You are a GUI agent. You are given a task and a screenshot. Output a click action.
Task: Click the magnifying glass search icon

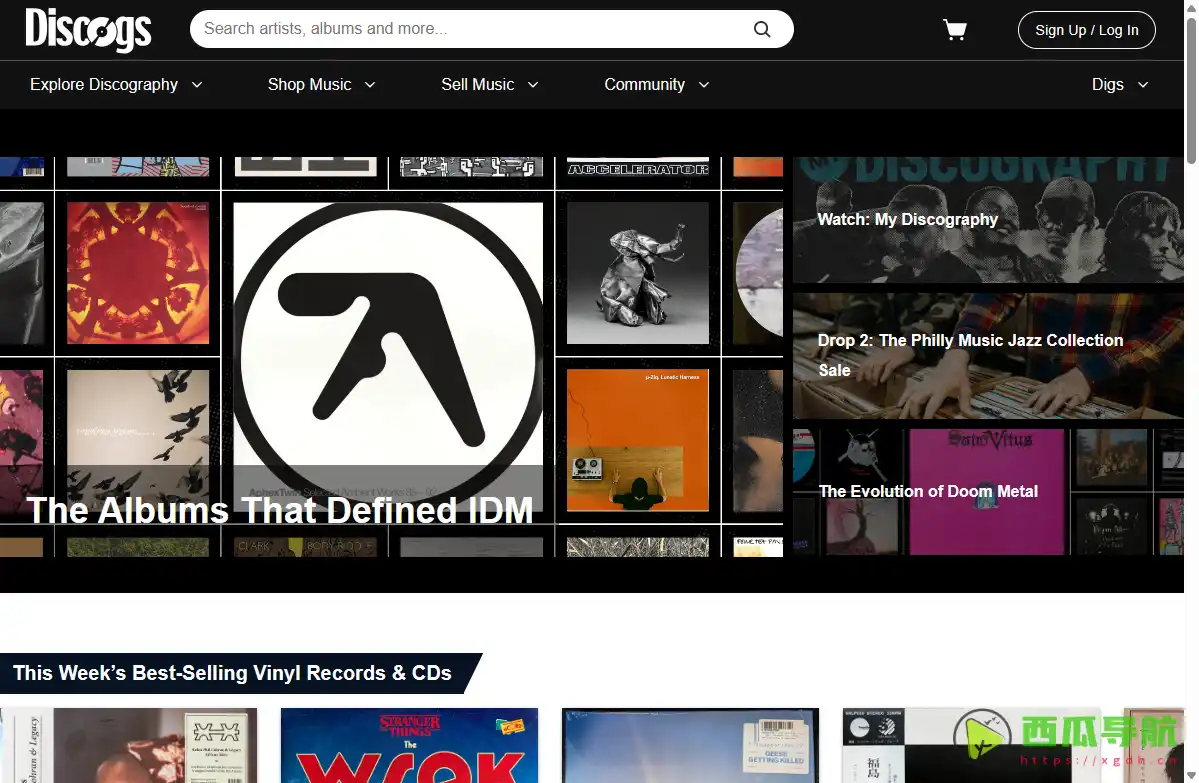[762, 29]
